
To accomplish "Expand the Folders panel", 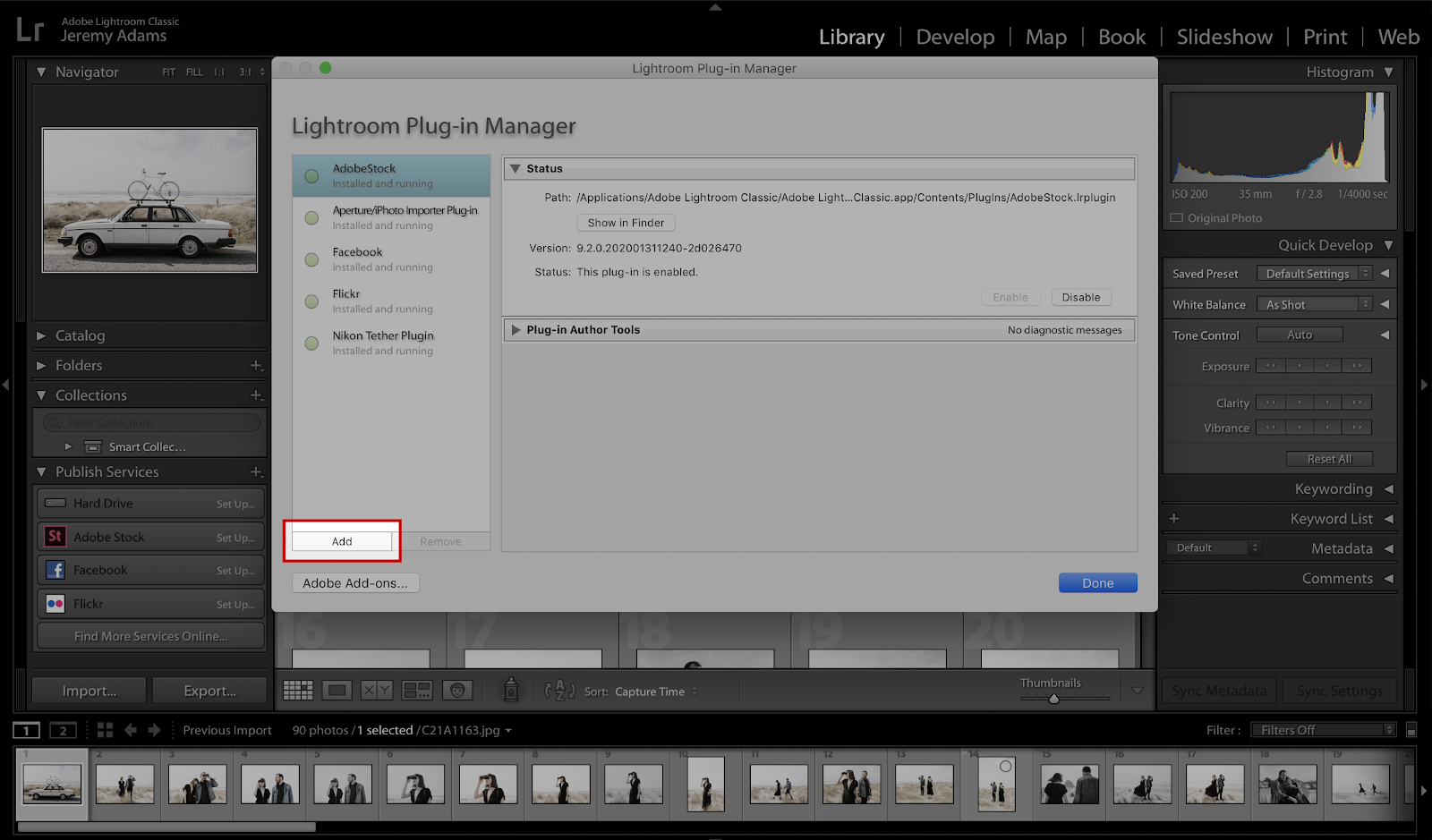I will pyautogui.click(x=41, y=365).
